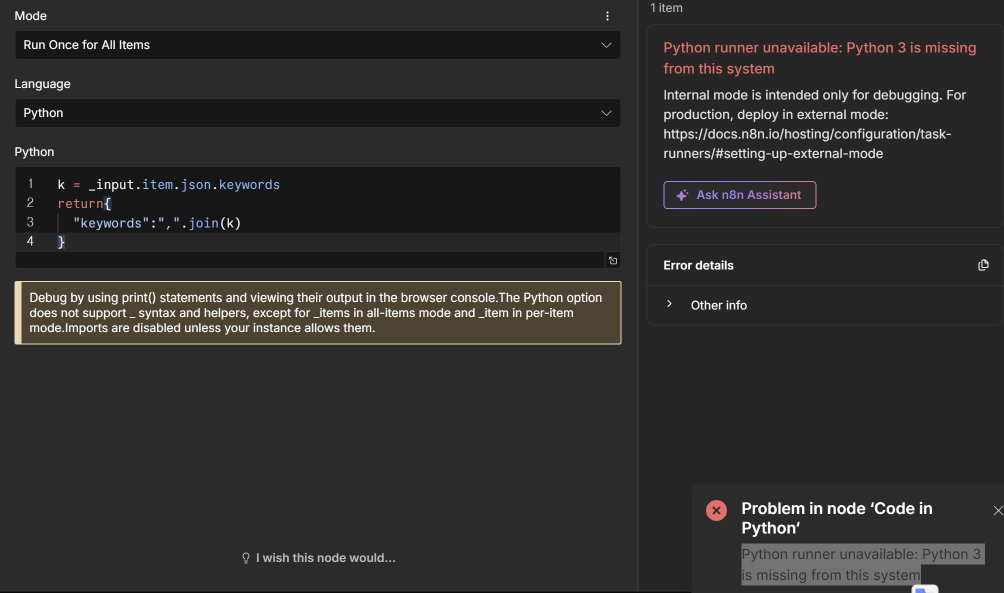Click the 'Ask n8n Assistant' button
This screenshot has height=593, width=1004.
(740, 195)
